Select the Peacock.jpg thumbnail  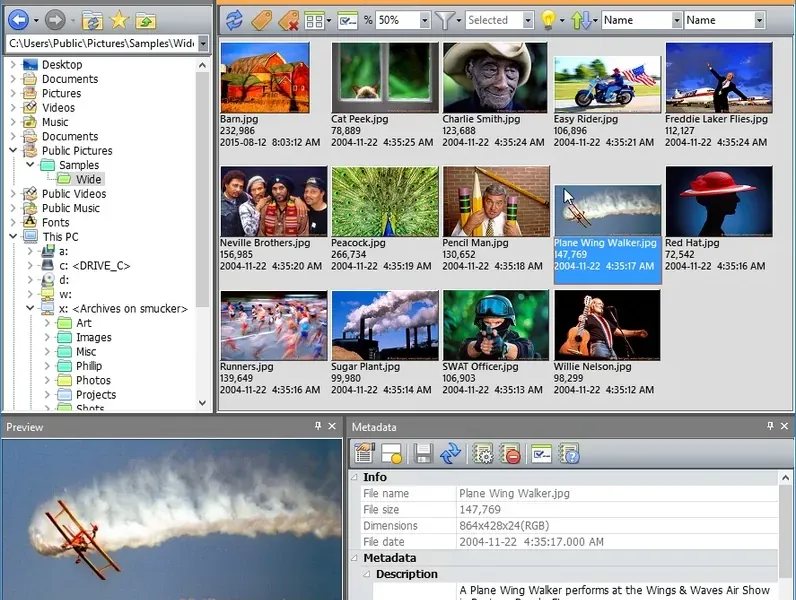click(x=385, y=200)
